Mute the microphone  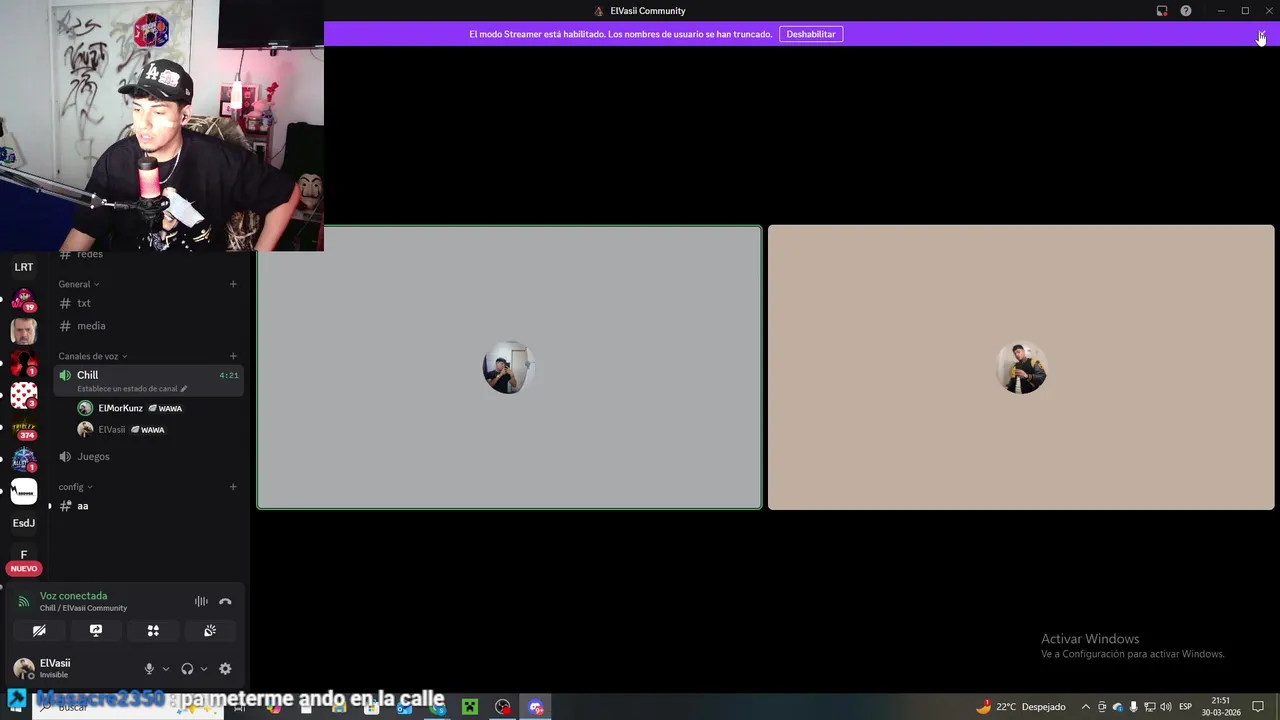pos(149,669)
